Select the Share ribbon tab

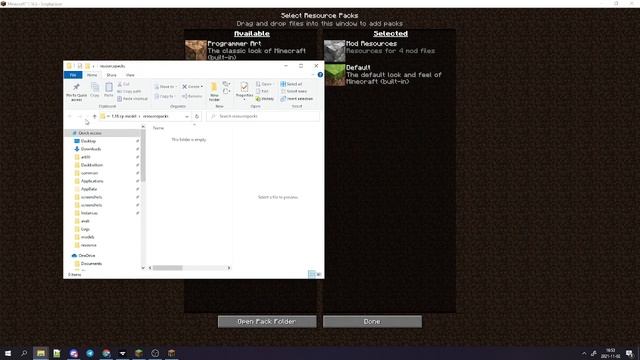coord(111,75)
